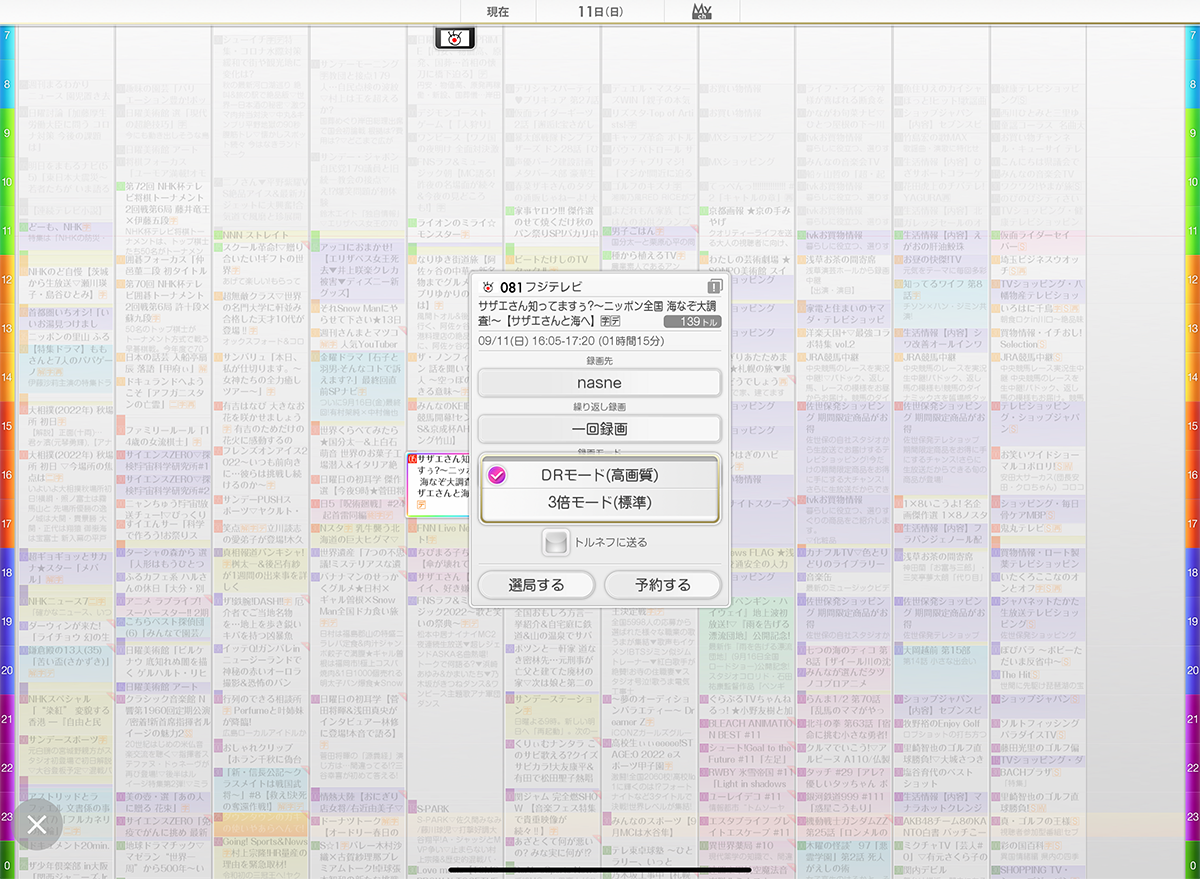This screenshot has width=1200, height=879.
Task: Tap the Fuji TV channel logo header
Action: click(455, 39)
